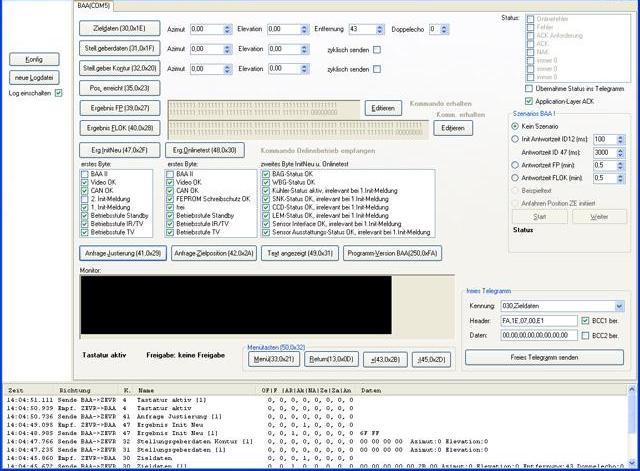Click the log scrollbar up arrow
The image size is (640, 471).
point(631,389)
